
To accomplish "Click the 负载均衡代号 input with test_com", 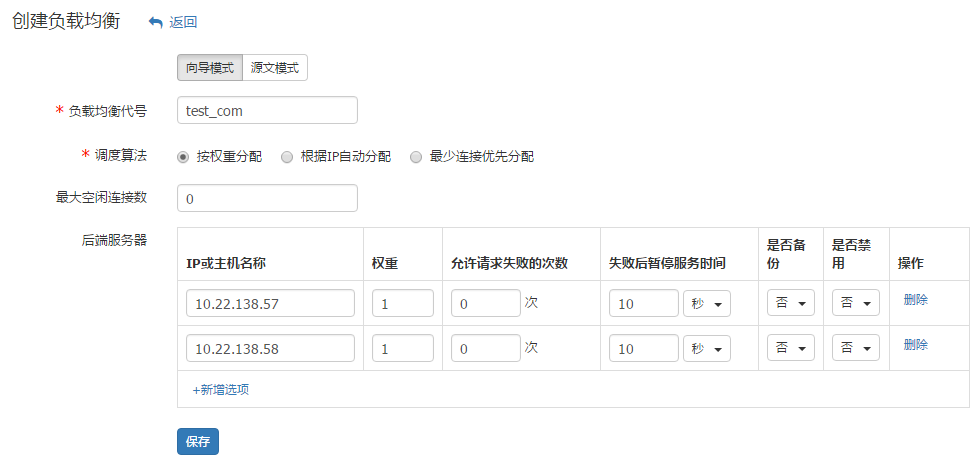I will (x=267, y=111).
